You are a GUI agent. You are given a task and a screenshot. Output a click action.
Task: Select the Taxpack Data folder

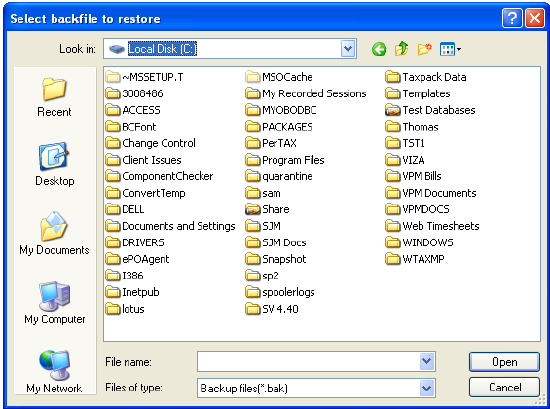click(x=426, y=77)
